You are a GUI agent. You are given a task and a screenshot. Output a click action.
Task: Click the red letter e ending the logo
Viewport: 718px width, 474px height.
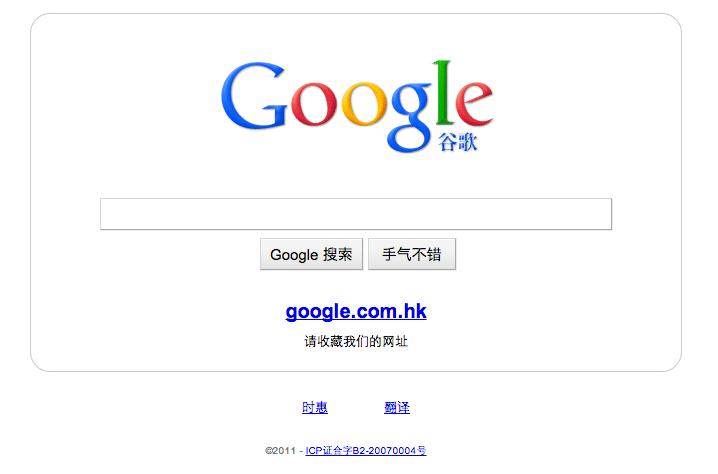[474, 104]
